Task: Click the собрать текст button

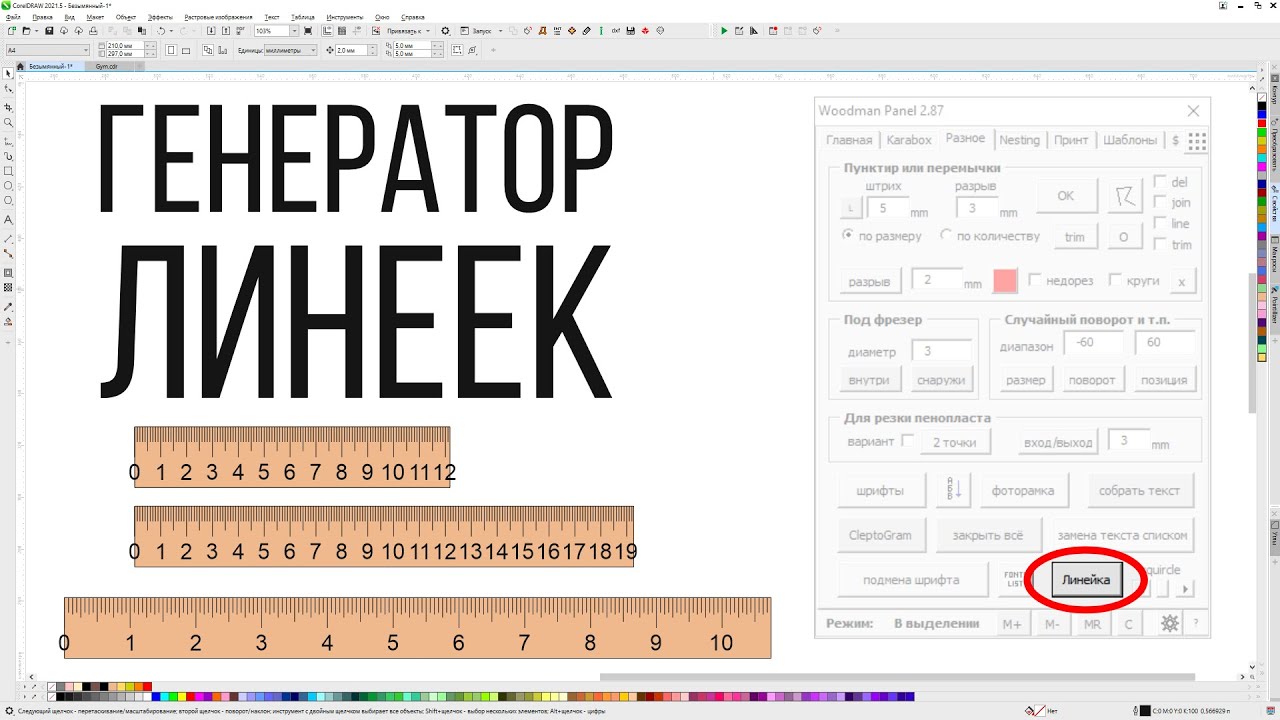Action: coord(1139,491)
